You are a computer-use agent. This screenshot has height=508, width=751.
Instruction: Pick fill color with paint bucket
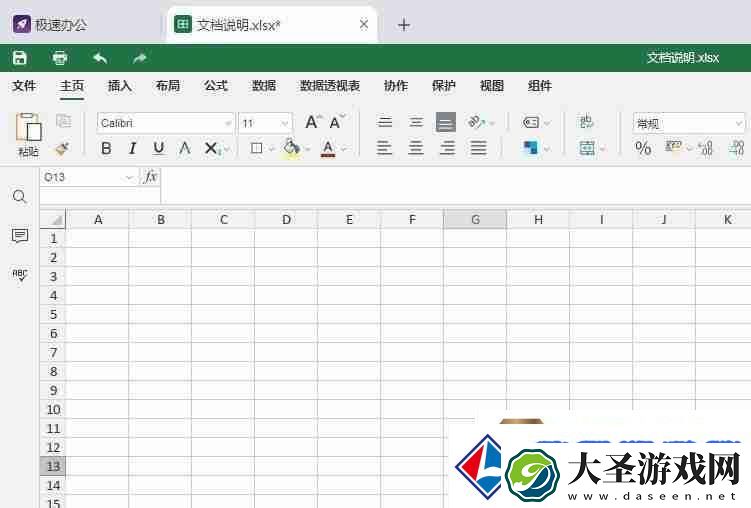291,148
